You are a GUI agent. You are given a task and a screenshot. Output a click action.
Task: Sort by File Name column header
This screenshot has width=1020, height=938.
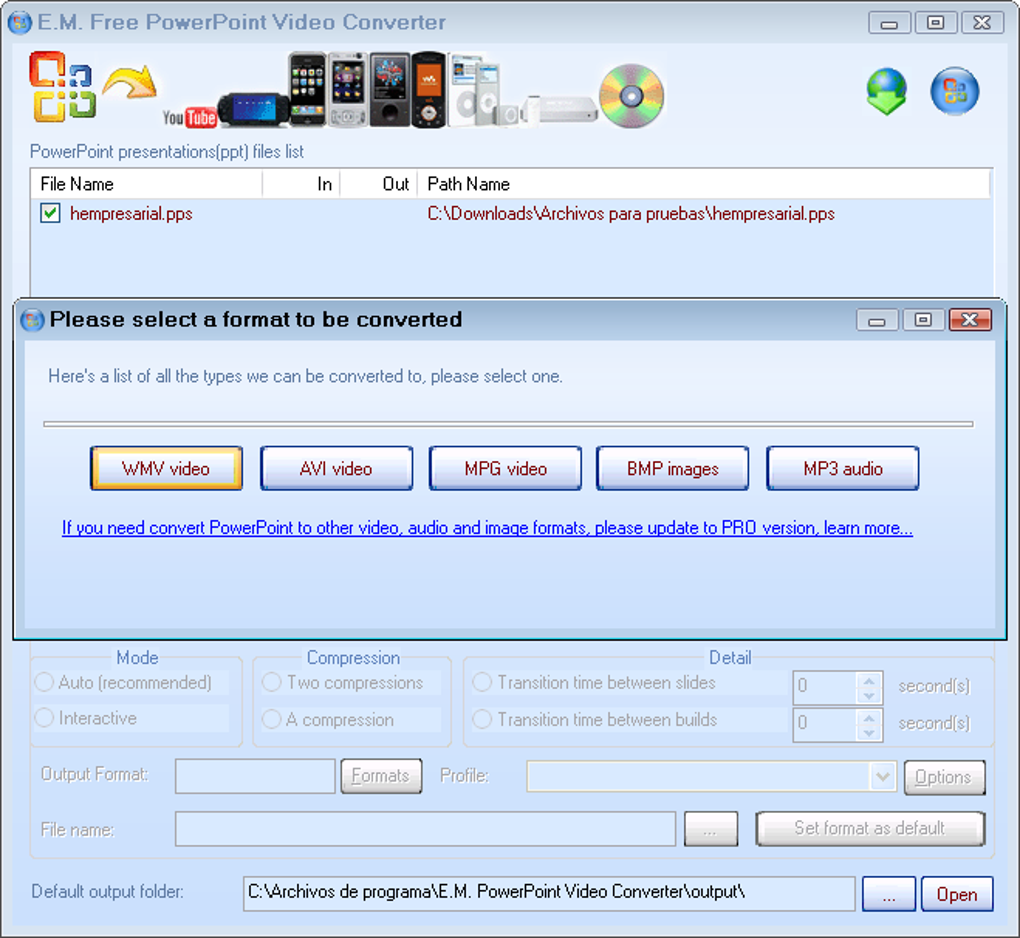click(146, 184)
